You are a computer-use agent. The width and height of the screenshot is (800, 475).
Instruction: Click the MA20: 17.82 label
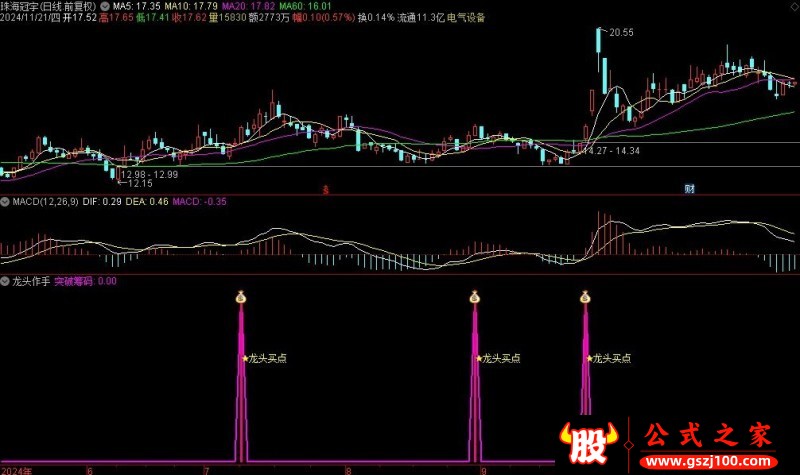point(249,7)
